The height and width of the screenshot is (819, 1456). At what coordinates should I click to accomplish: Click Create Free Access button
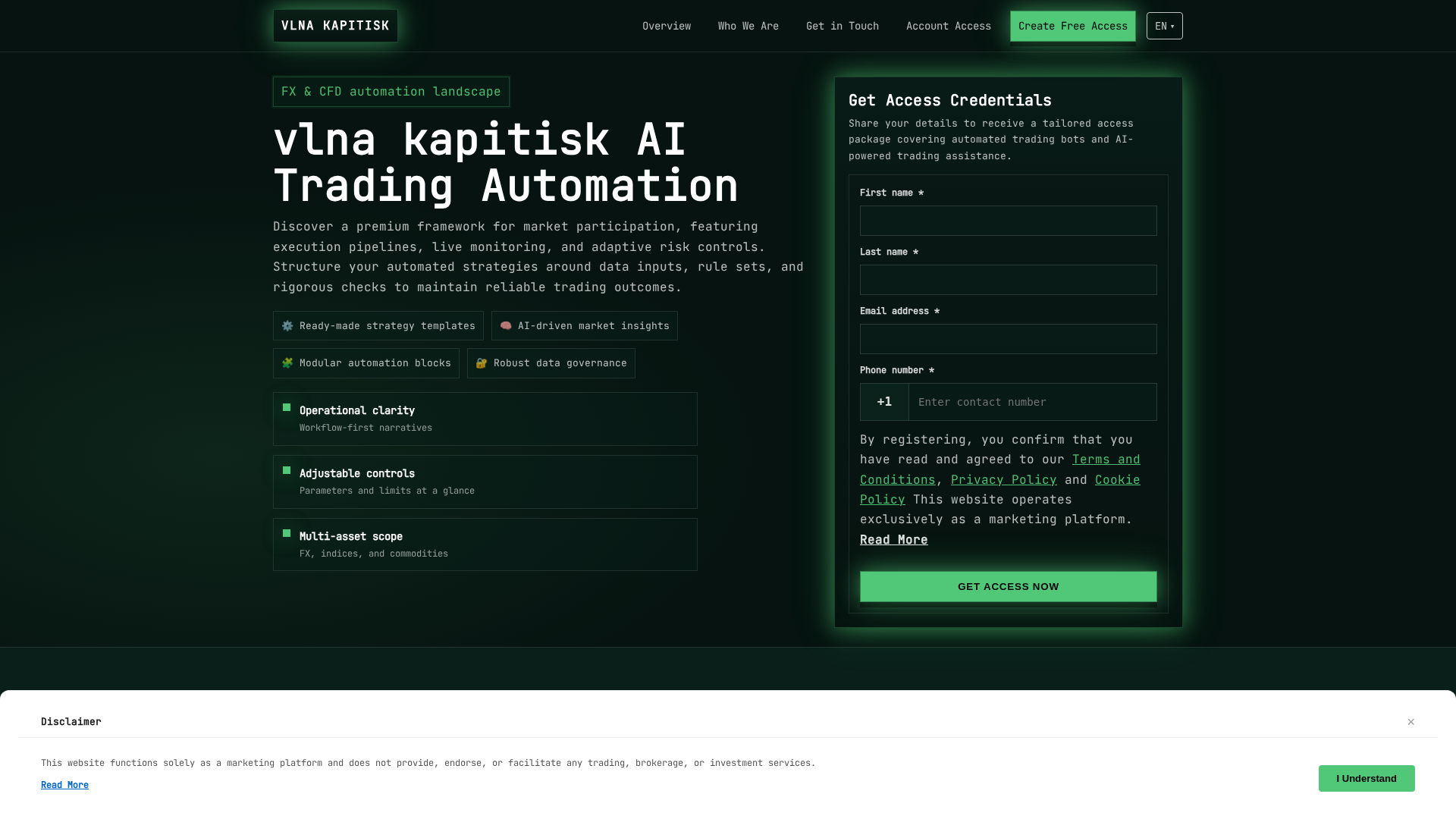(x=1073, y=26)
